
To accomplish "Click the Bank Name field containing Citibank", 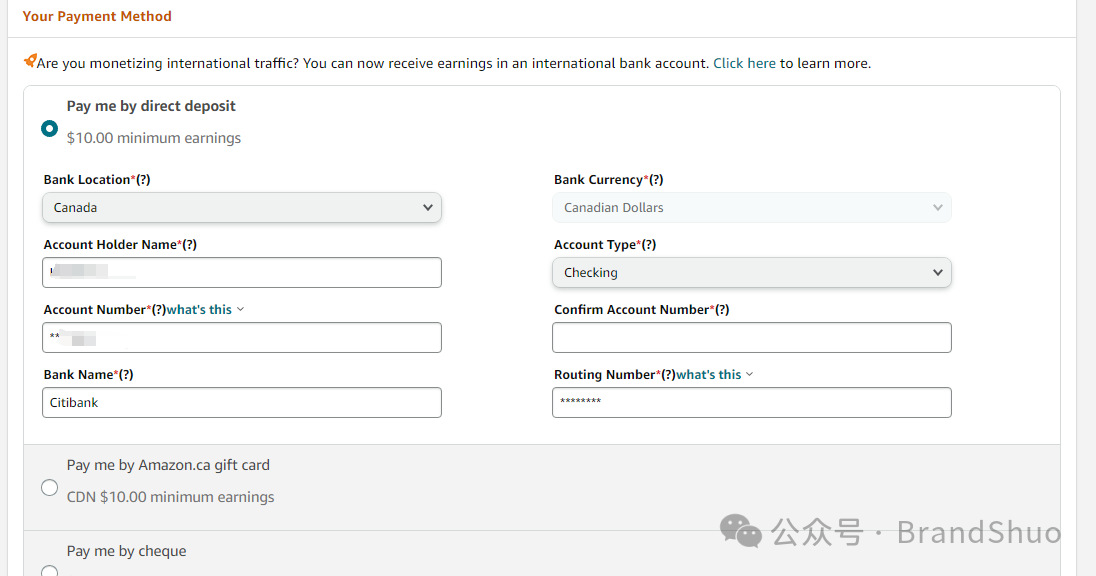I will 241,403.
